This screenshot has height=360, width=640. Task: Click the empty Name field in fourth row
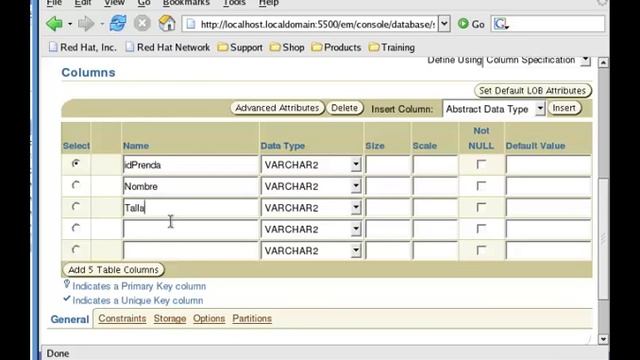[x=191, y=229]
